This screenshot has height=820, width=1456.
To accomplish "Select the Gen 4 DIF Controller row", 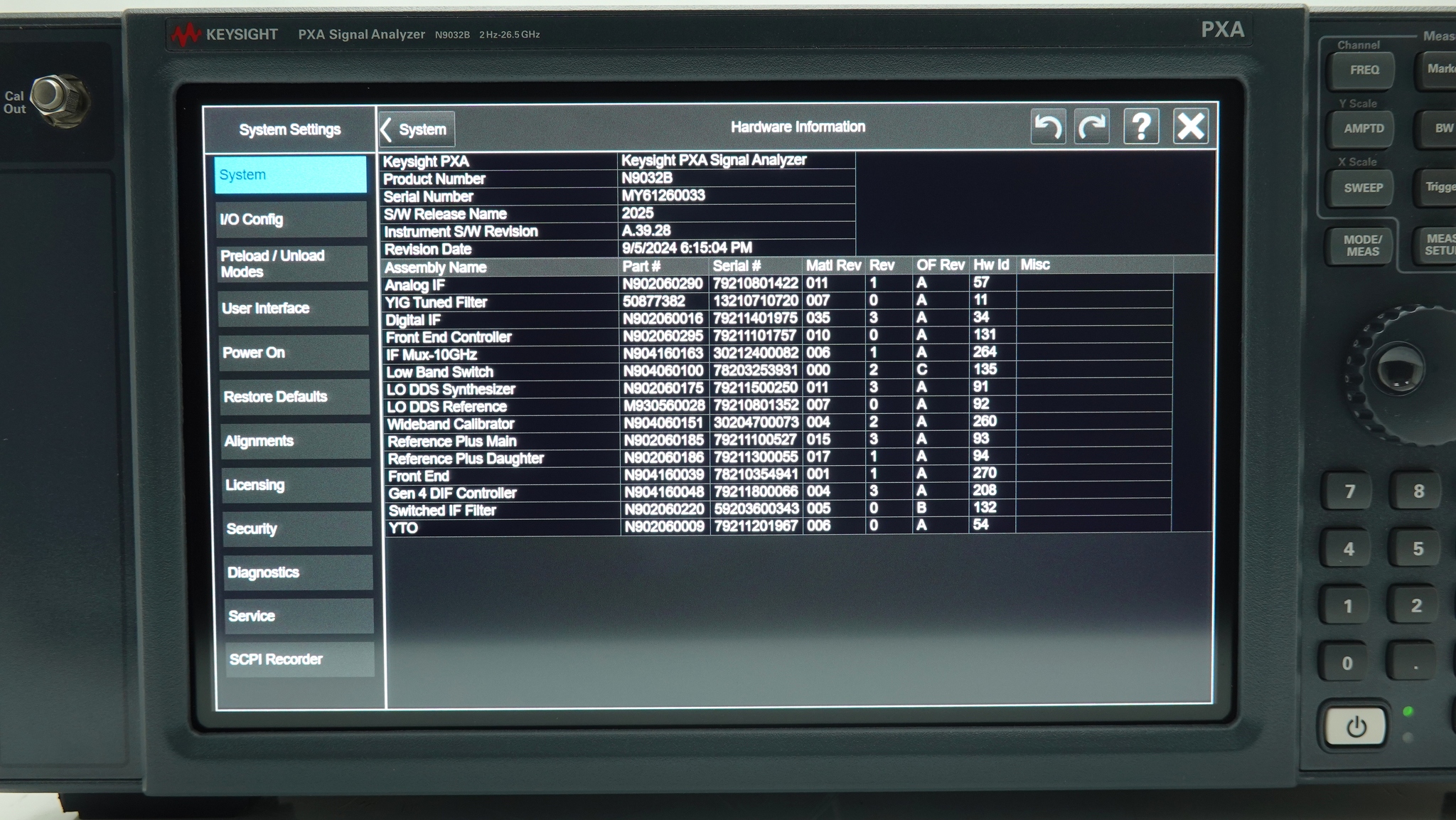I will click(778, 492).
